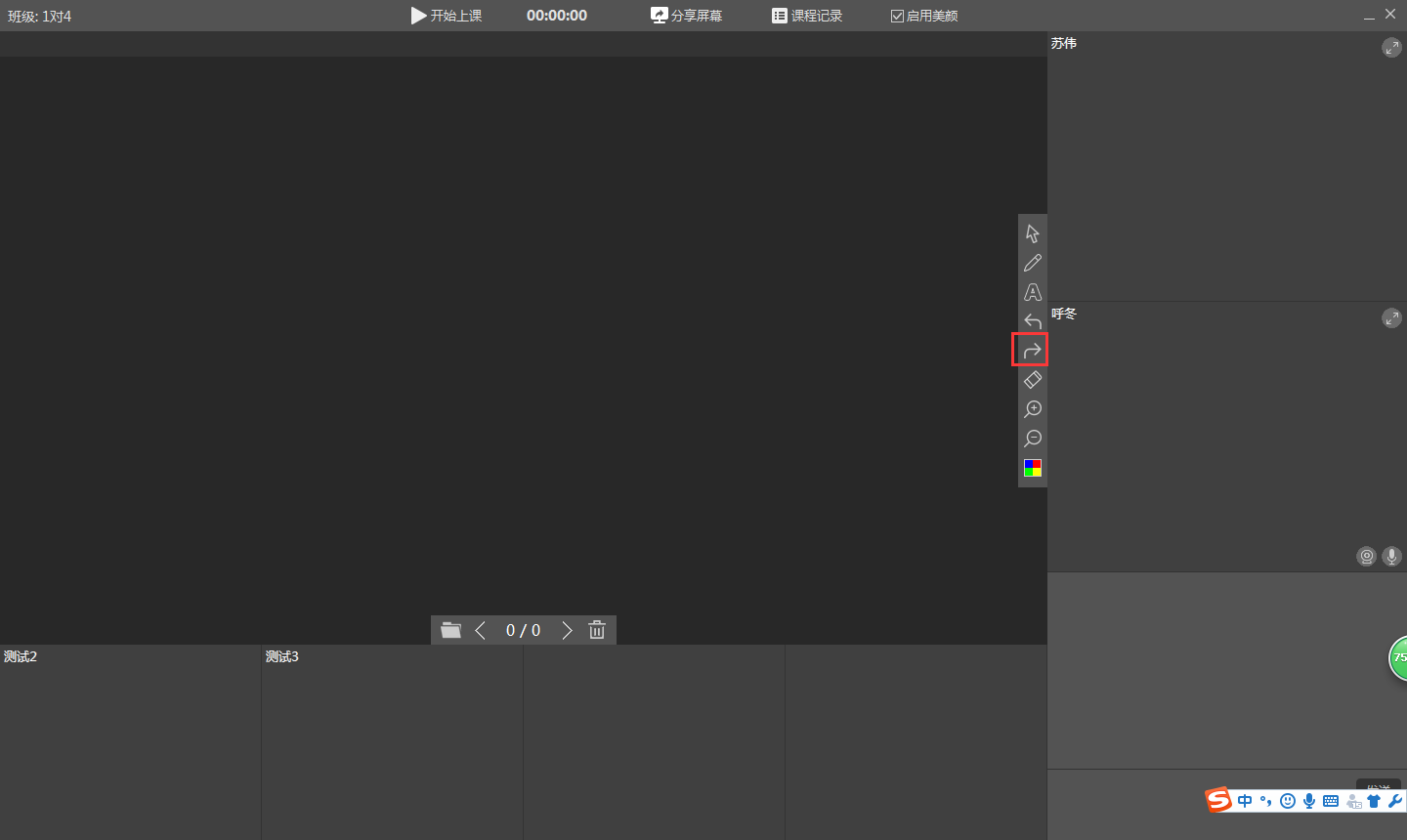This screenshot has width=1407, height=840.
Task: Open the courseware folder
Action: point(450,631)
